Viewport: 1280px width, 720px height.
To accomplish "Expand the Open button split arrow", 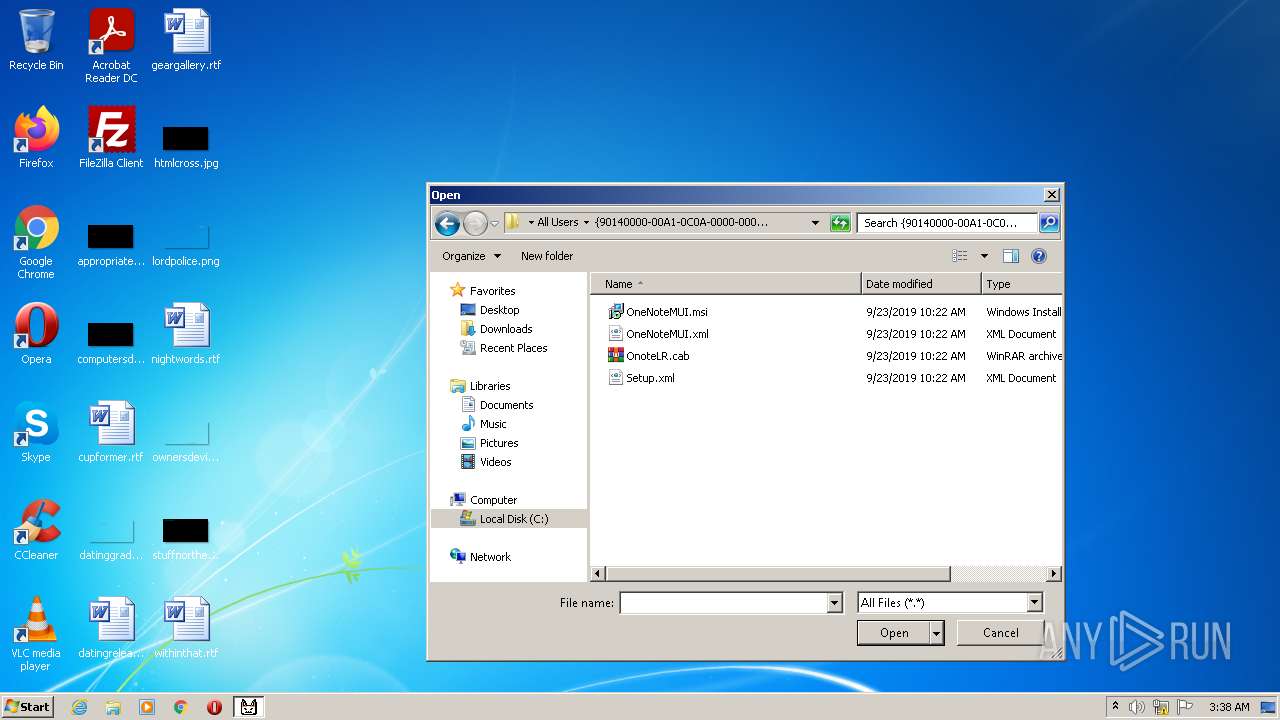I will coord(936,633).
